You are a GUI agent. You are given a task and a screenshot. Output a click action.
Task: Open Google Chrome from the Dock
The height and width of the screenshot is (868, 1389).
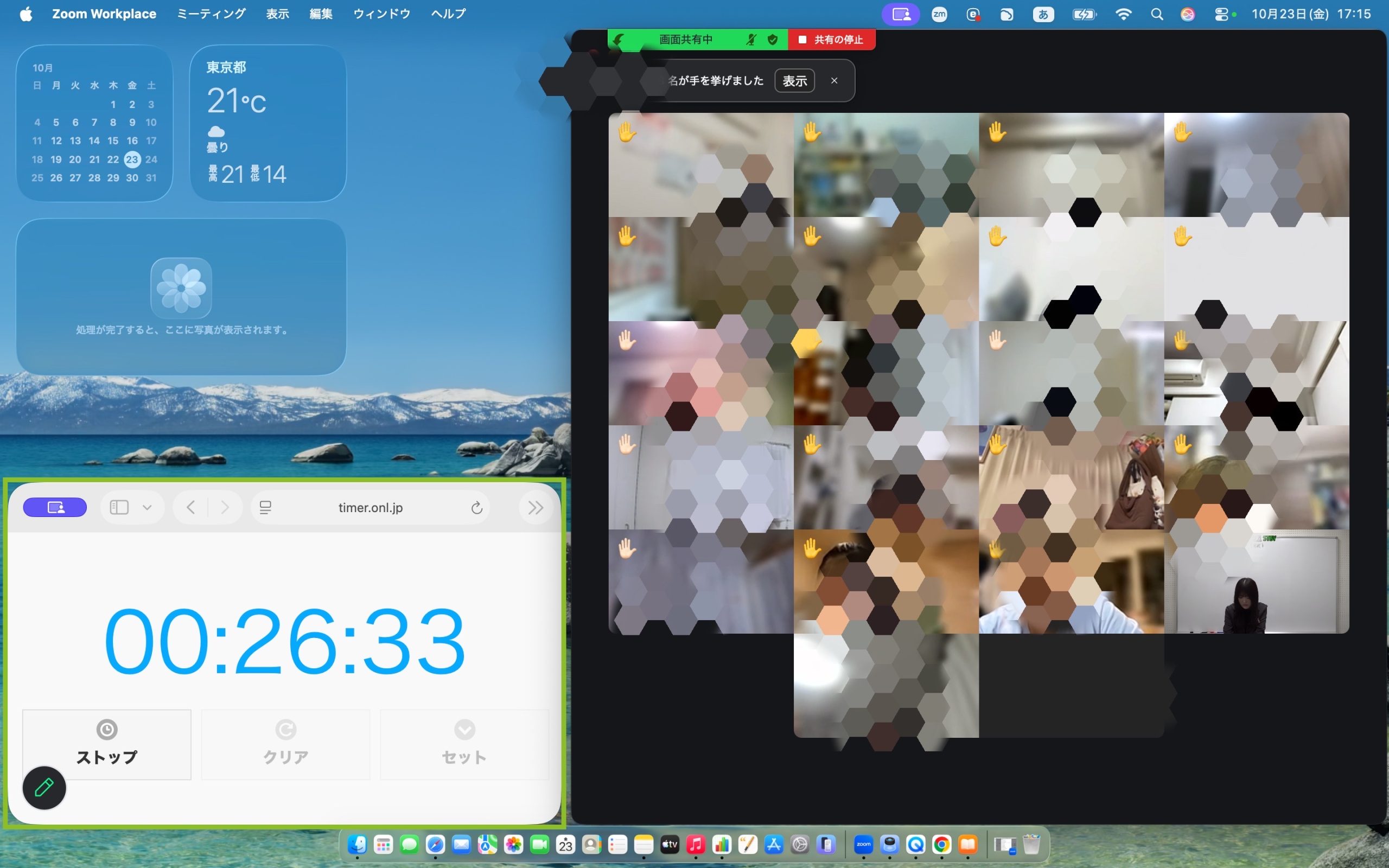pos(942,845)
